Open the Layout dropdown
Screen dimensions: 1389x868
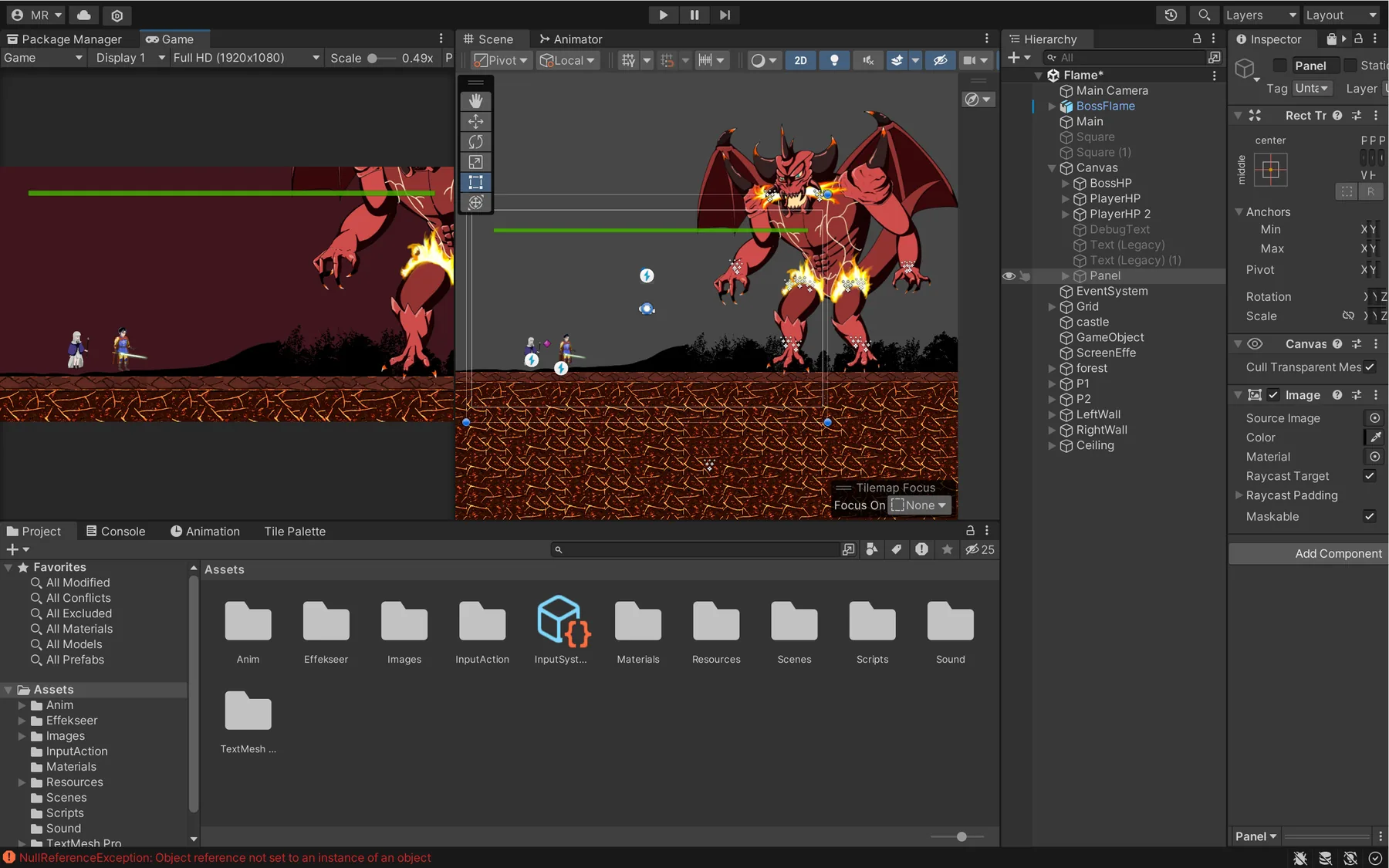pos(1341,15)
